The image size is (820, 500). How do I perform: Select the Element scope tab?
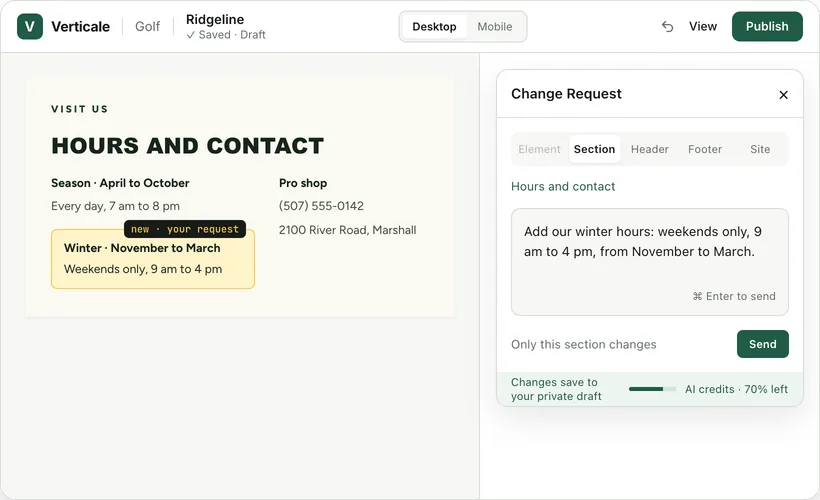(x=539, y=149)
